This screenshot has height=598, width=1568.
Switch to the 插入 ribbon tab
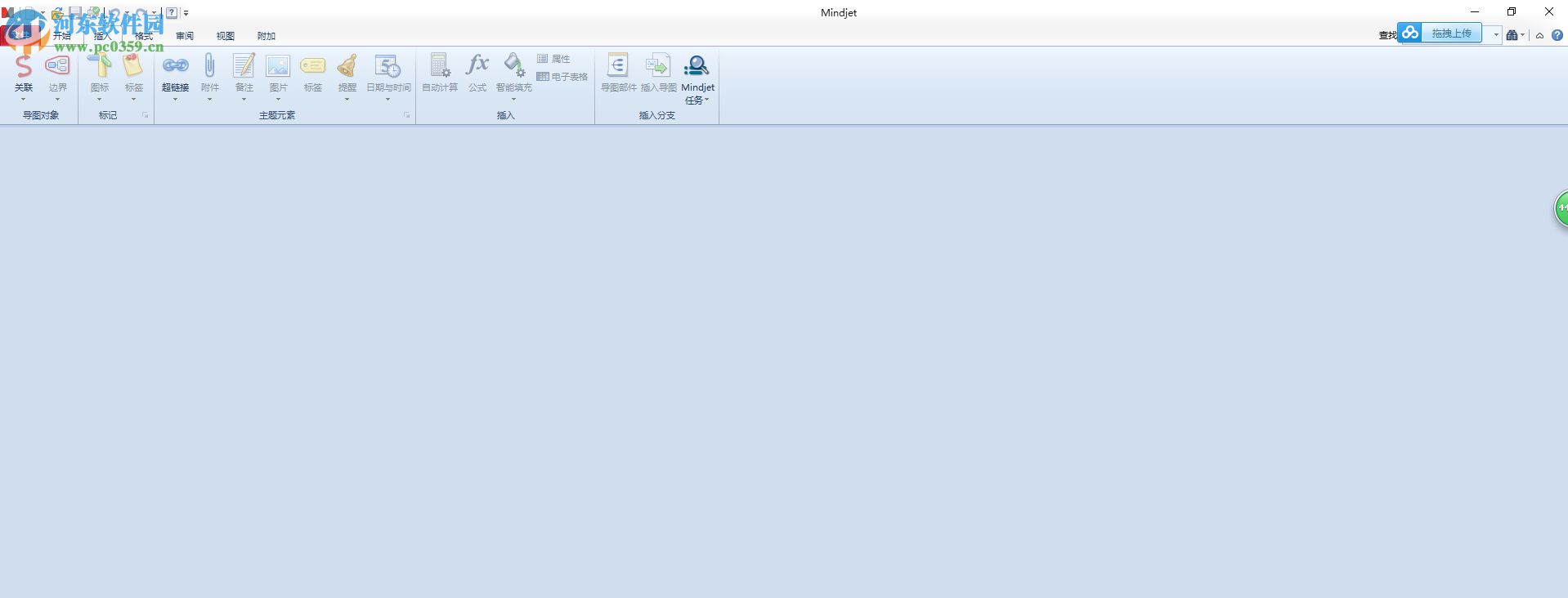(x=103, y=36)
